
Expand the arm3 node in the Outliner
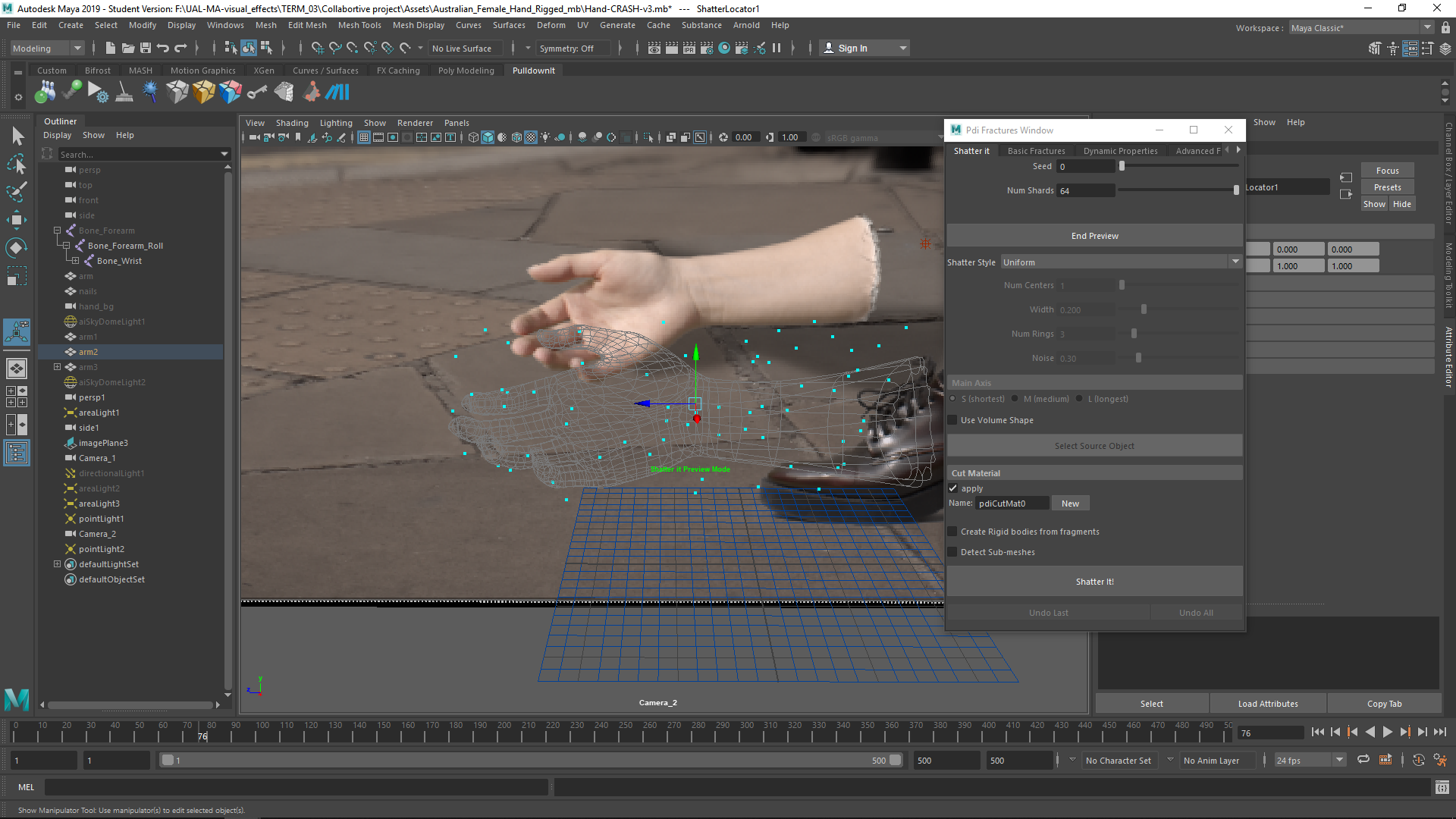tap(57, 367)
